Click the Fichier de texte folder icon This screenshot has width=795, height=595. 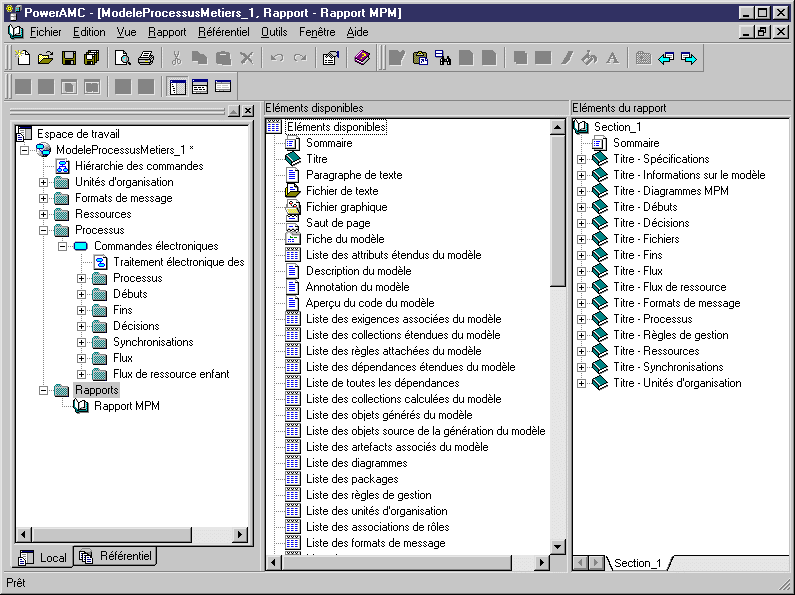point(293,191)
